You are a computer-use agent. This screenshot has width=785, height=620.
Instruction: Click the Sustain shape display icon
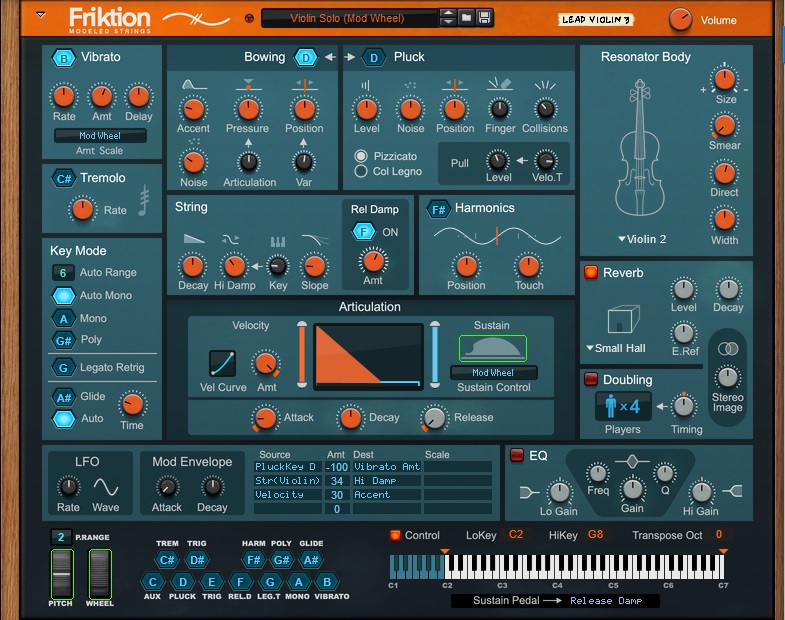pyautogui.click(x=492, y=347)
